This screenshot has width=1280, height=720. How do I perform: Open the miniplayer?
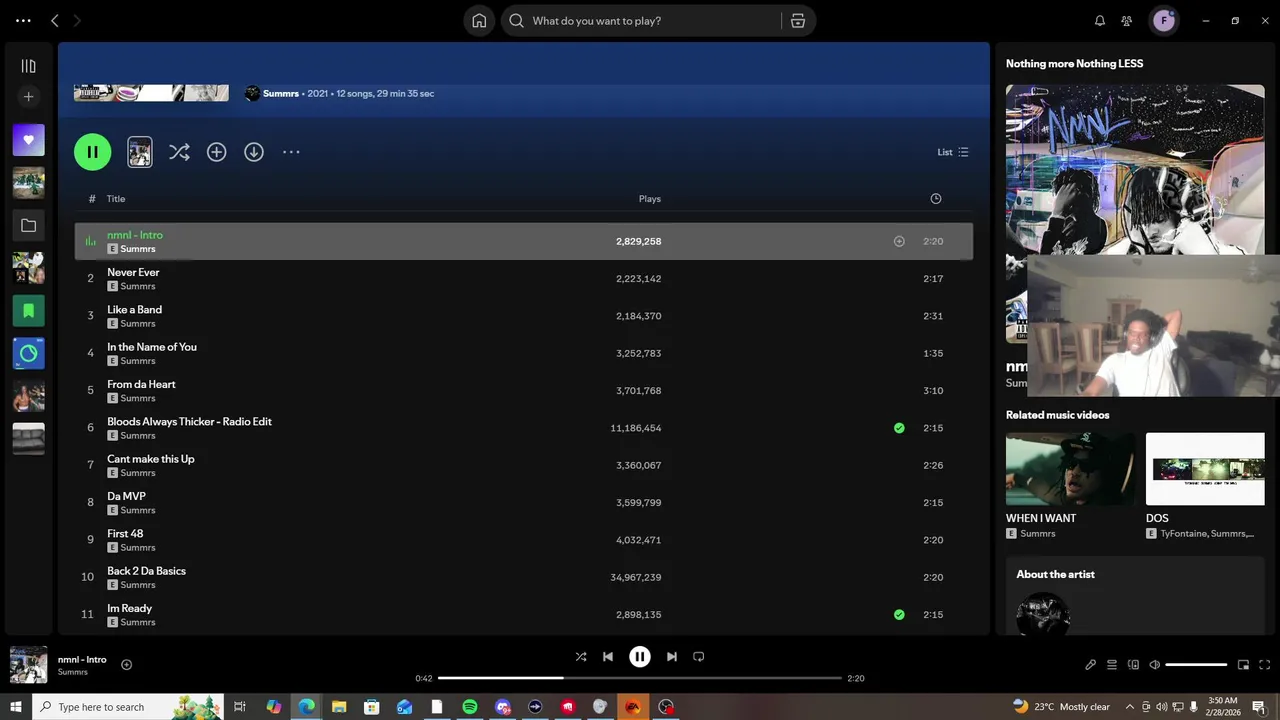[1243, 665]
